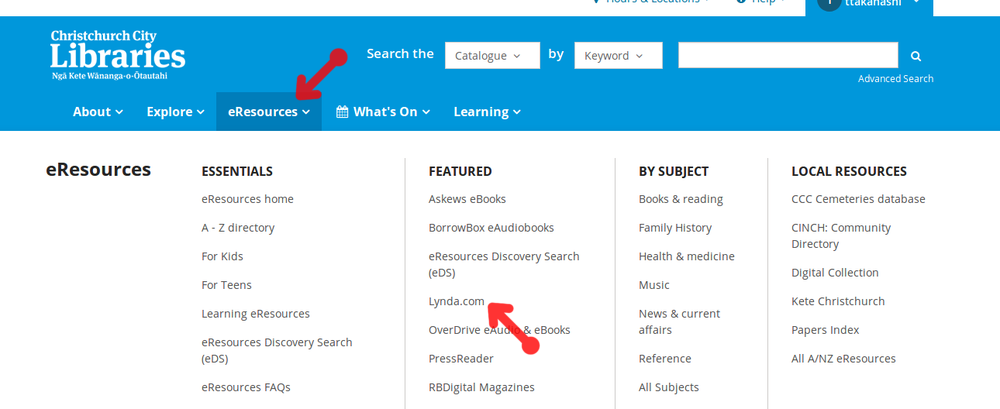Open eDS link under Featured

tap(504, 264)
